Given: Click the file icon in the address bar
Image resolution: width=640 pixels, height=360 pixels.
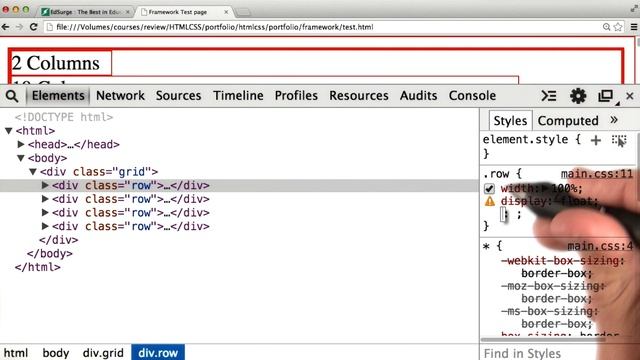Looking at the screenshot, I should (x=50, y=27).
